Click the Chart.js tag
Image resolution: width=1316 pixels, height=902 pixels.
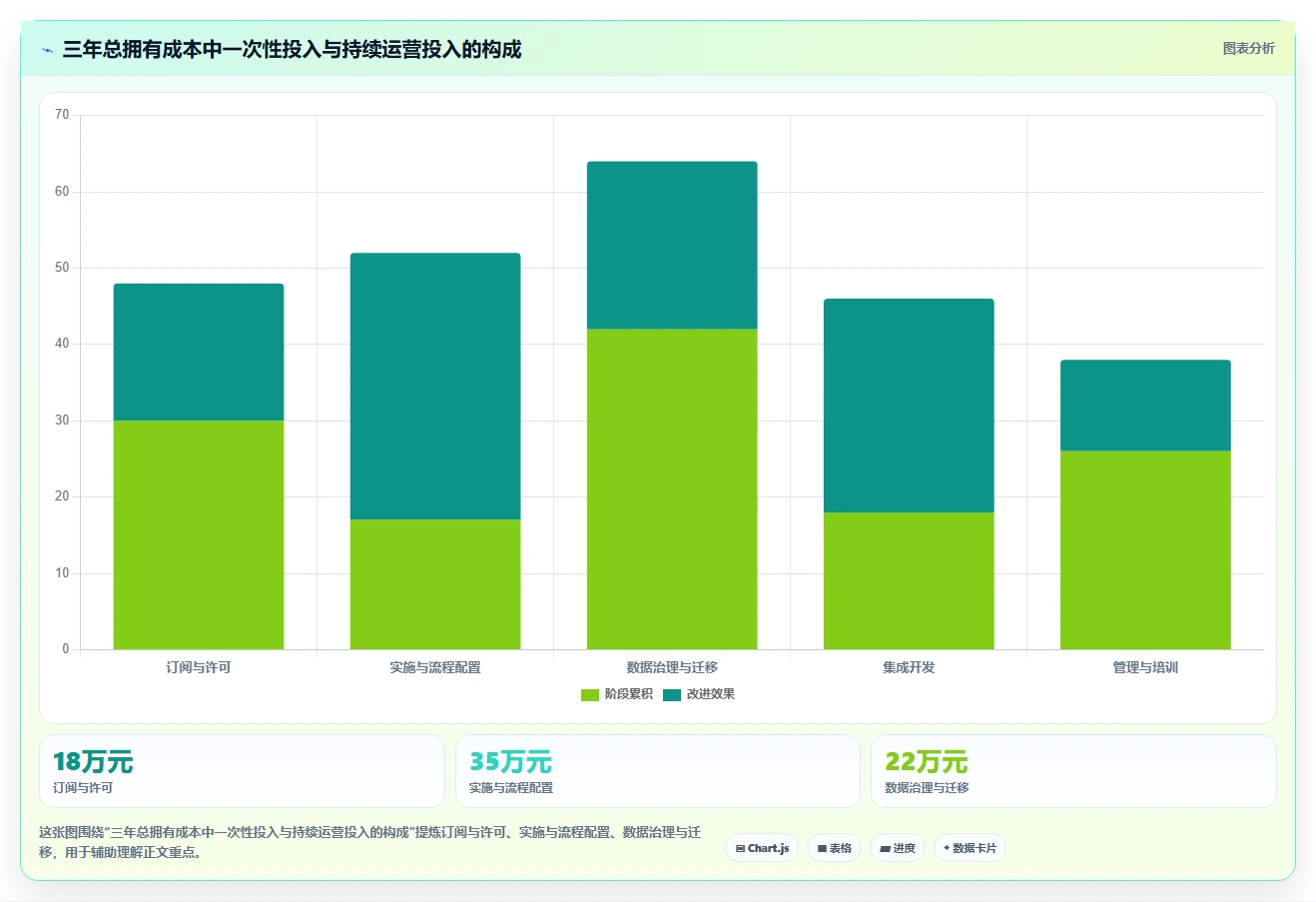[762, 848]
